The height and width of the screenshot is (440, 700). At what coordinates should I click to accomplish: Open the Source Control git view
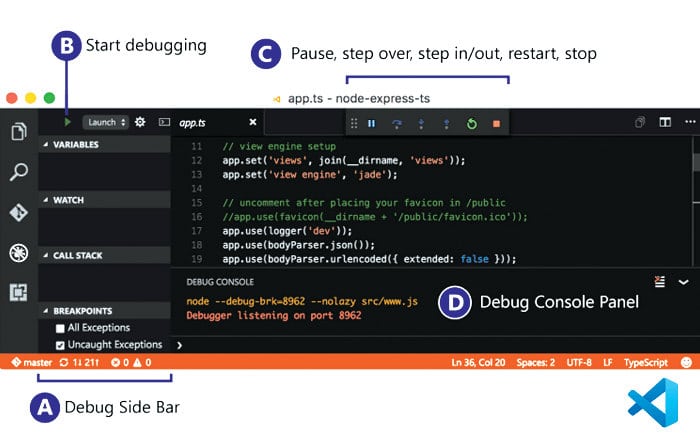[19, 212]
